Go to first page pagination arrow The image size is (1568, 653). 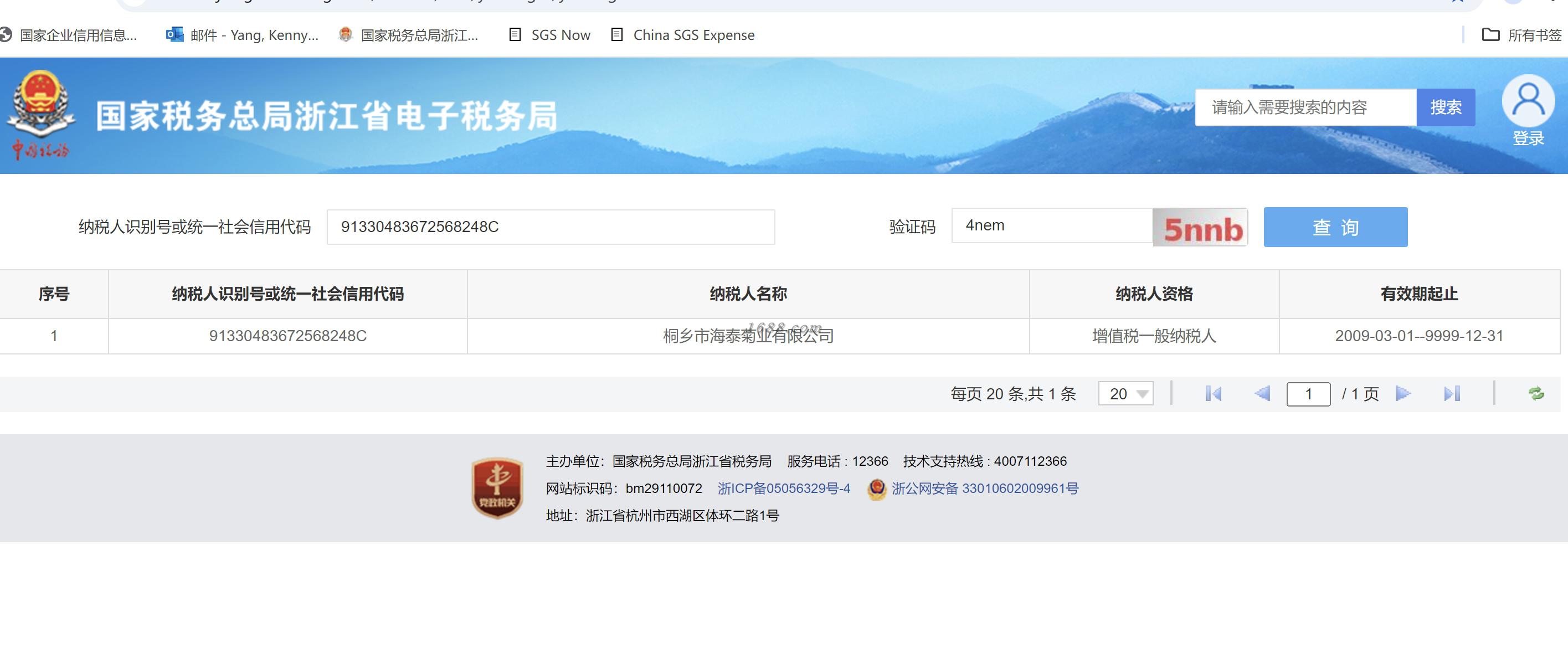click(x=1213, y=394)
